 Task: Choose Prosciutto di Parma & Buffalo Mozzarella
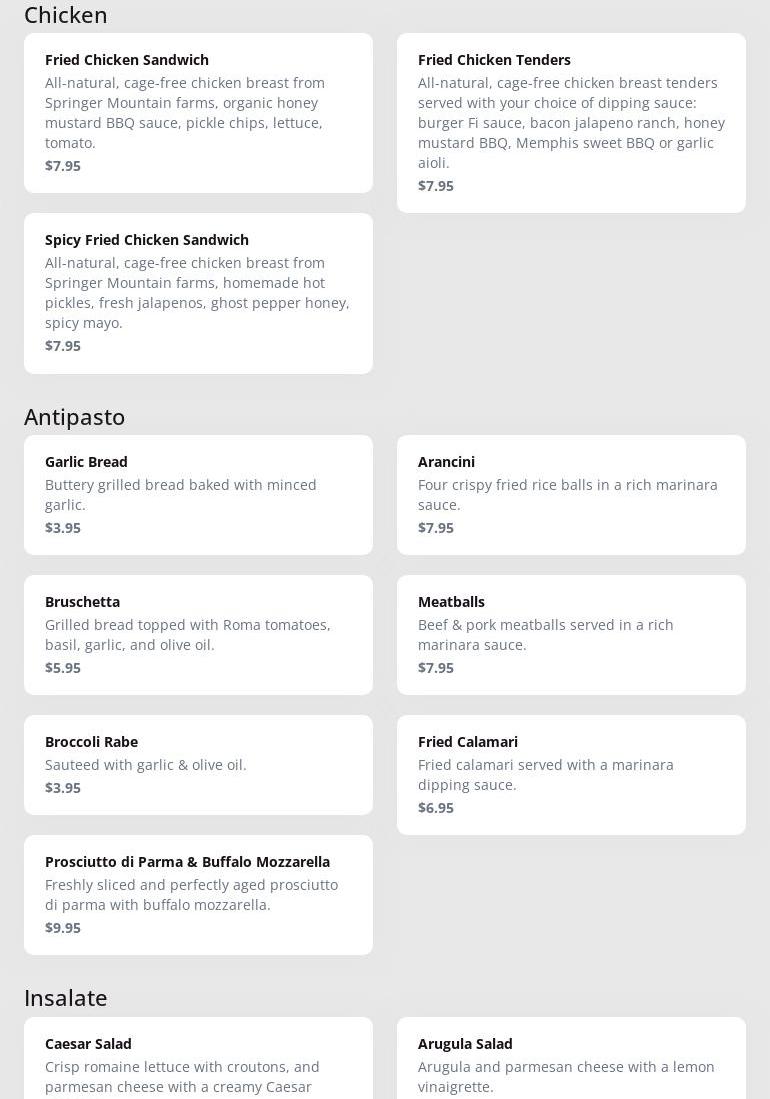(x=198, y=894)
